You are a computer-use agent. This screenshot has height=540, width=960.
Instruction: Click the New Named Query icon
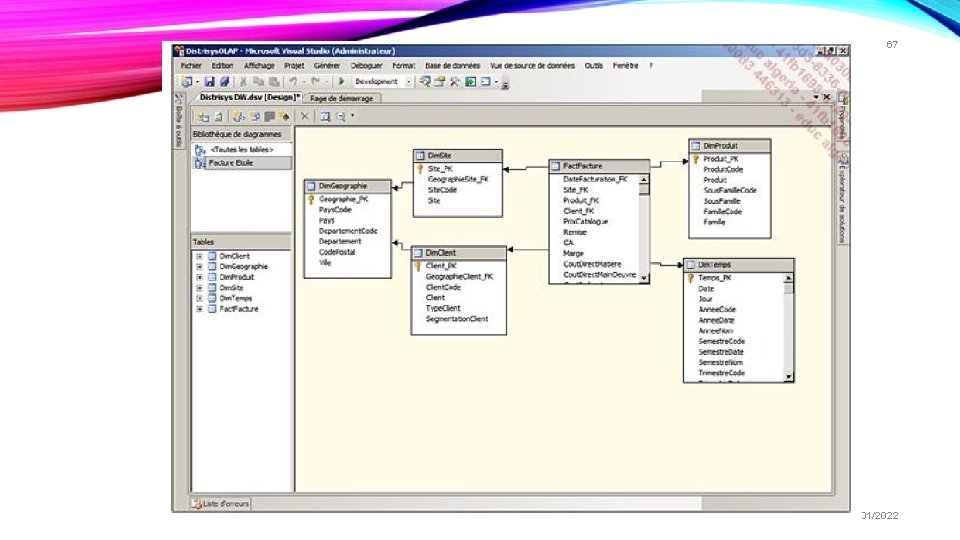pos(254,116)
